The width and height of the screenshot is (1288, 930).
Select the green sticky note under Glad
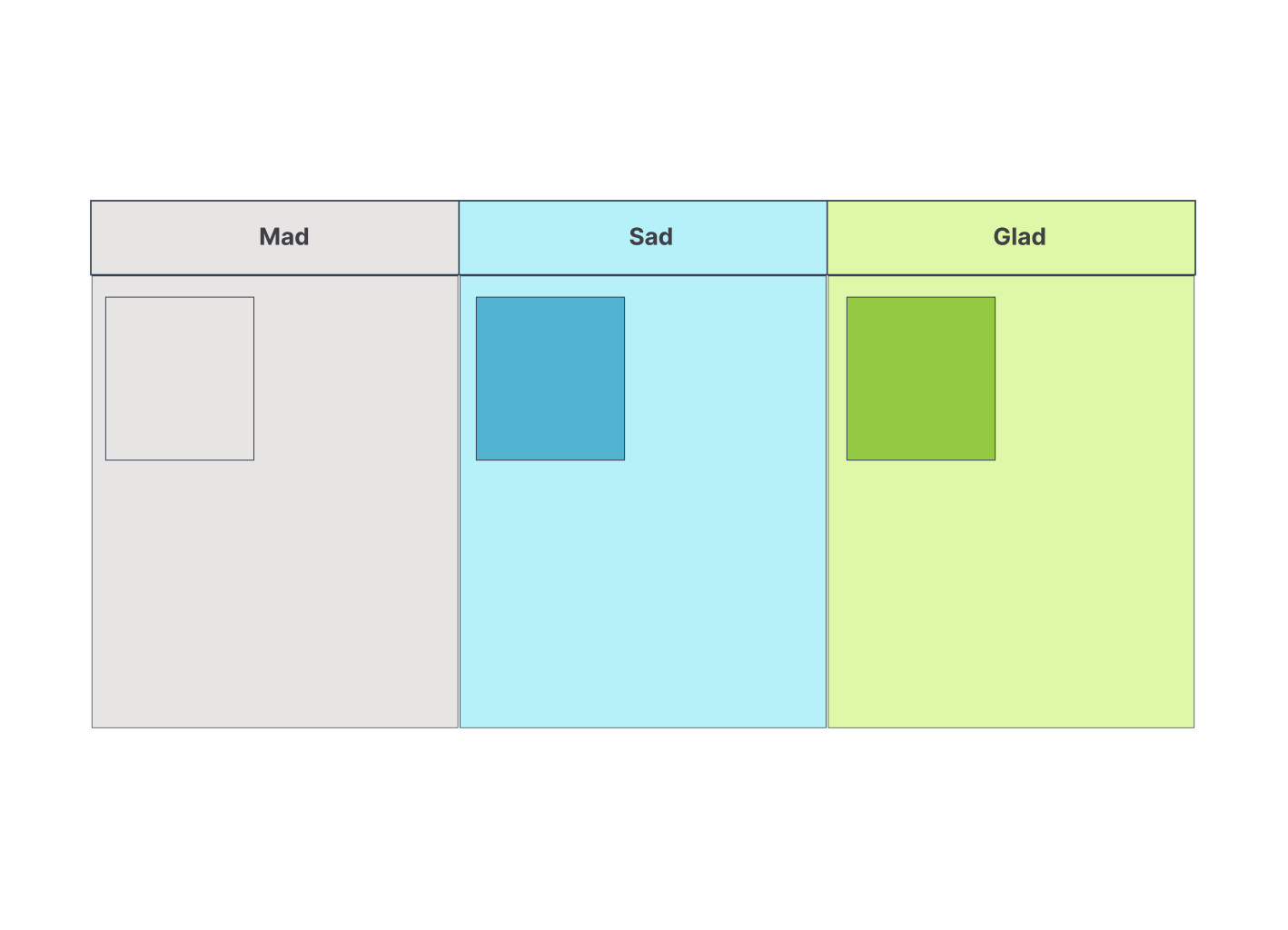point(921,379)
